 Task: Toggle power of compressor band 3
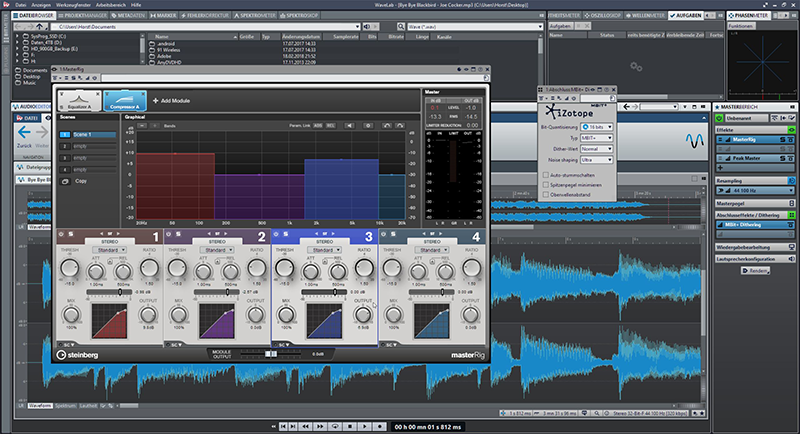coord(276,234)
